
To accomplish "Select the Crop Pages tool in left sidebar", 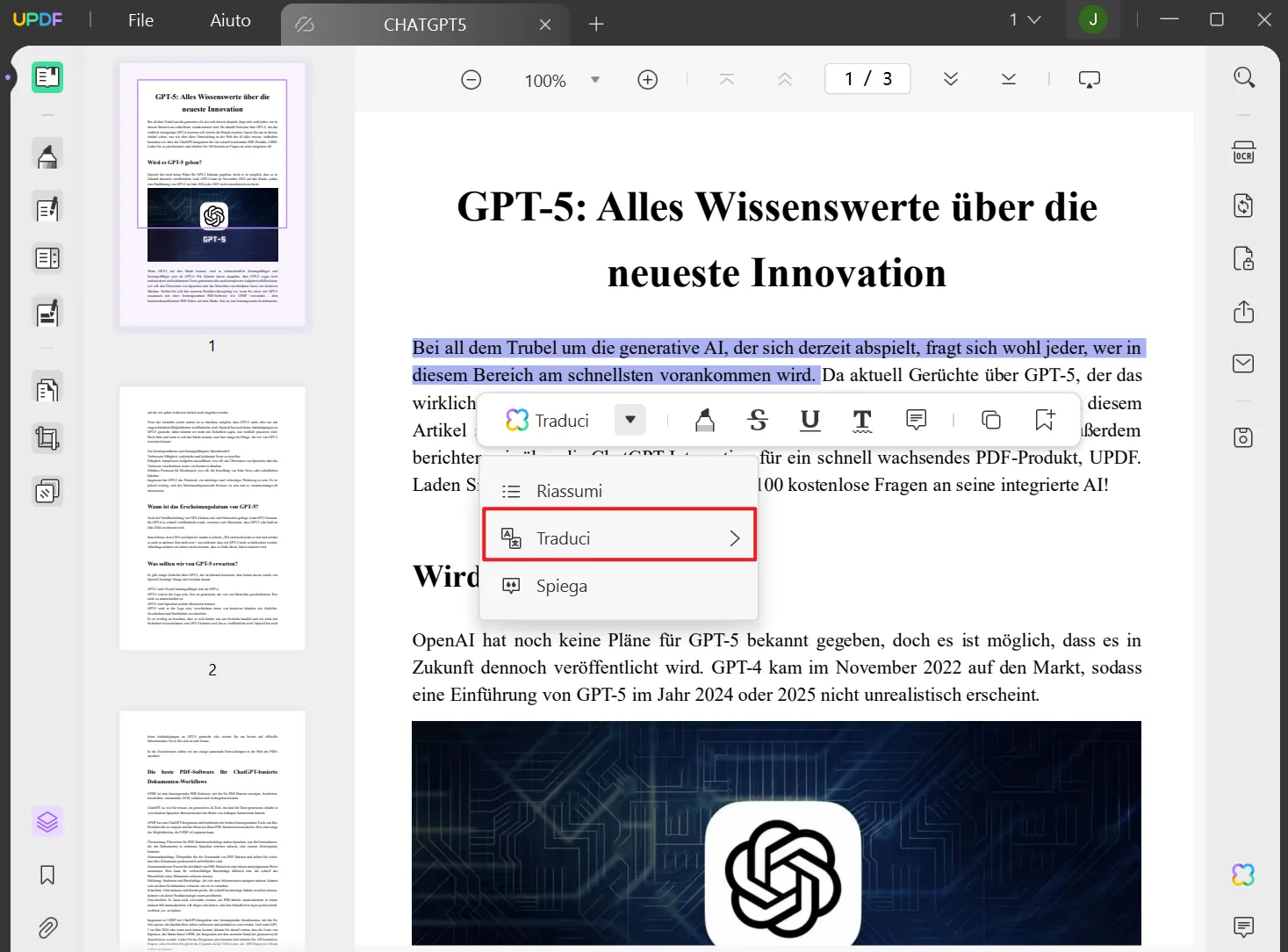I will [x=47, y=438].
